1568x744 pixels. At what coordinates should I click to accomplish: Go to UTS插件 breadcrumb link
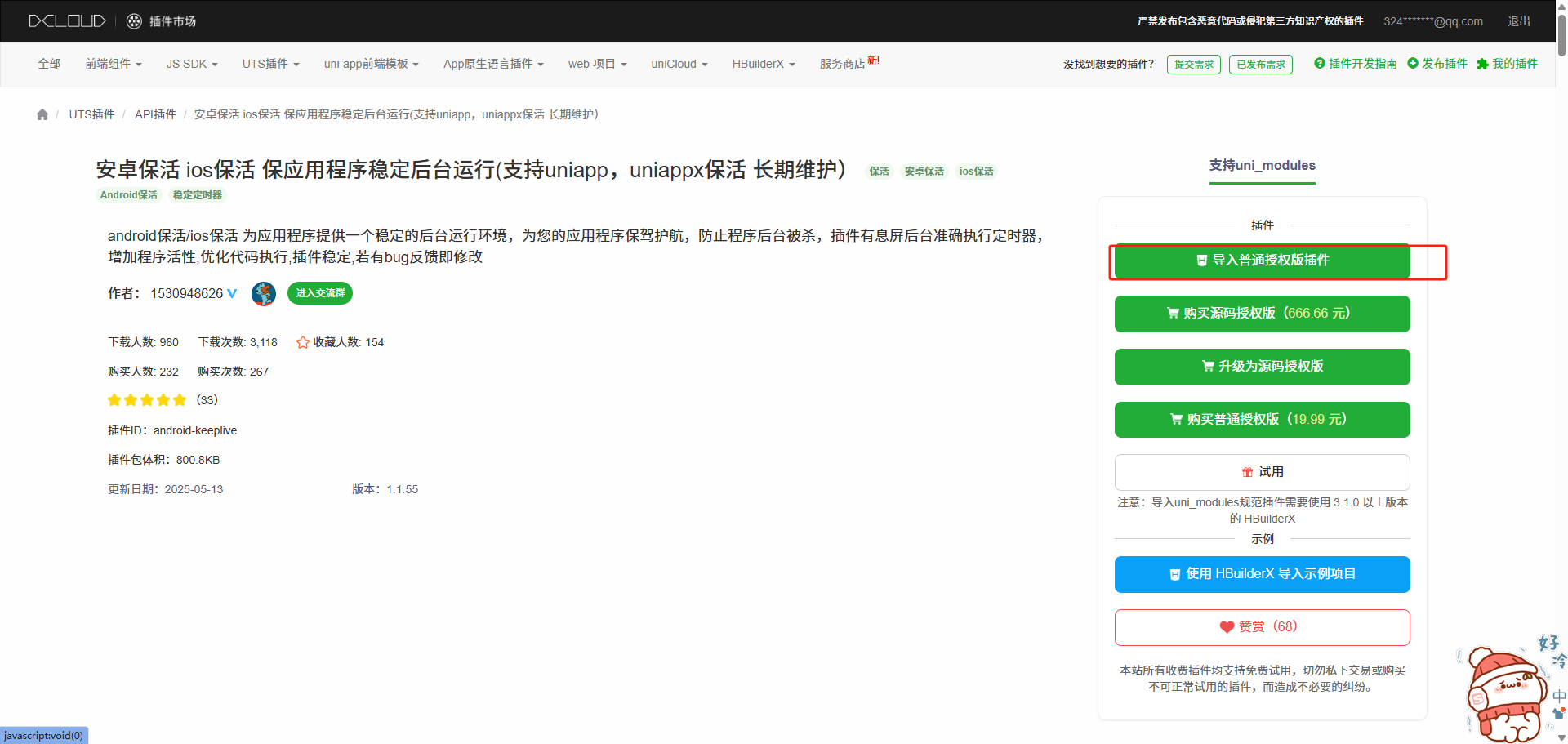coord(91,114)
